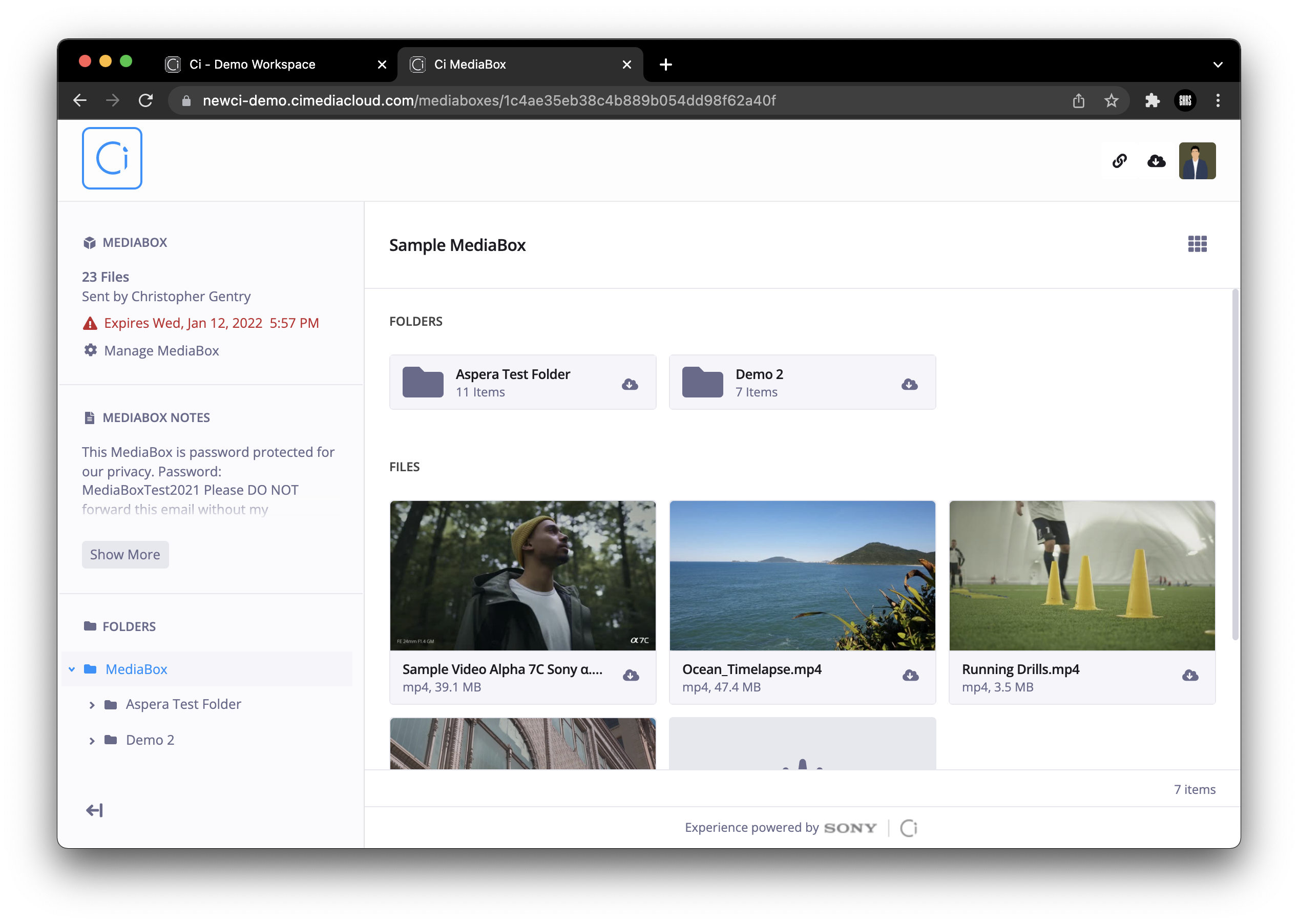1298x924 pixels.
Task: Click the Running Drills.mp4 file name
Action: click(x=1020, y=669)
